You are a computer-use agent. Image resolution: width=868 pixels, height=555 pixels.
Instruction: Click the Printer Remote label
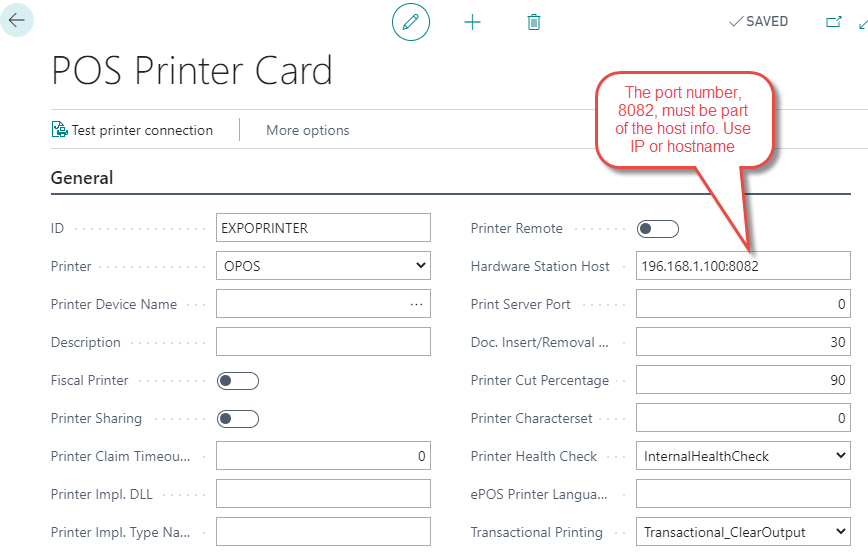516,229
